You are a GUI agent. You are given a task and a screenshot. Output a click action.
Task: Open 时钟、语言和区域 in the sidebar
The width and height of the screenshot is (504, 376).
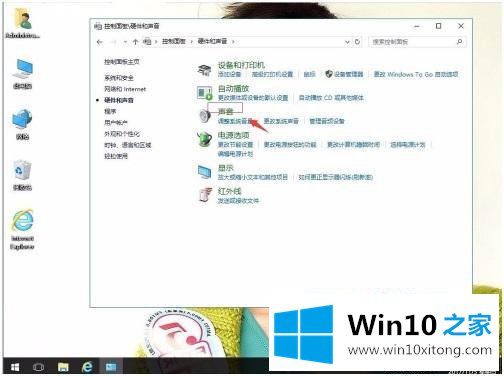coord(128,145)
